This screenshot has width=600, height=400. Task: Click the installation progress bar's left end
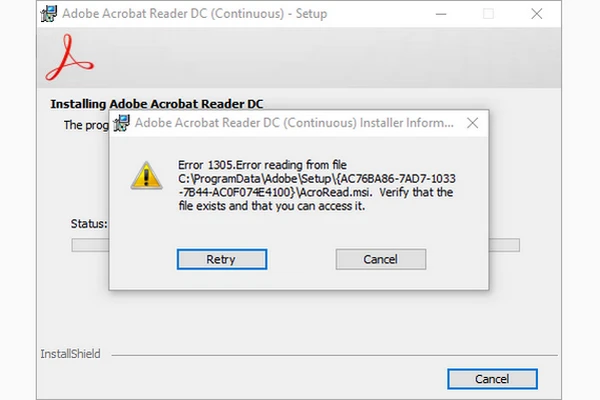pos(90,245)
